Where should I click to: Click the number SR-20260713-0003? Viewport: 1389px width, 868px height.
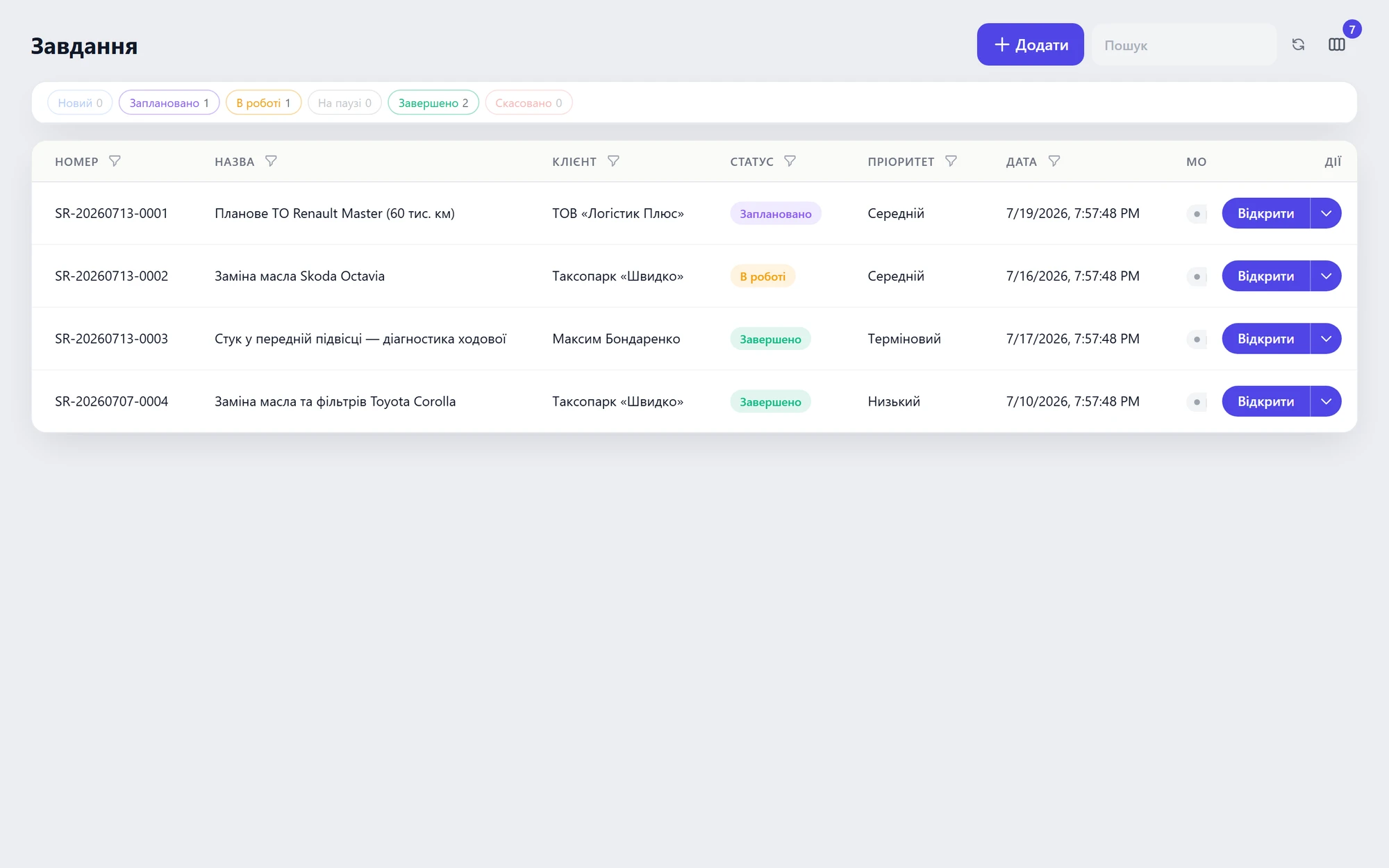(111, 338)
